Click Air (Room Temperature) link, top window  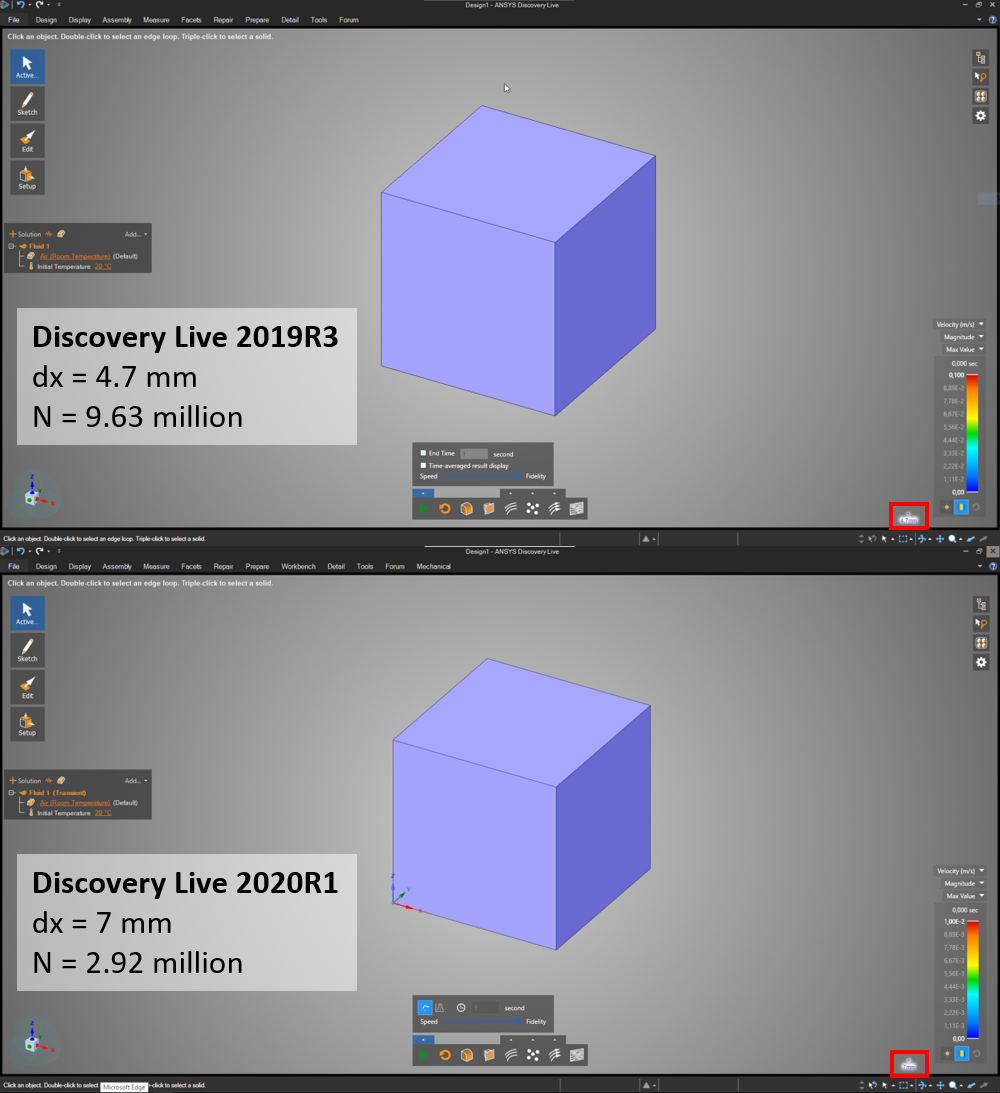[x=75, y=257]
